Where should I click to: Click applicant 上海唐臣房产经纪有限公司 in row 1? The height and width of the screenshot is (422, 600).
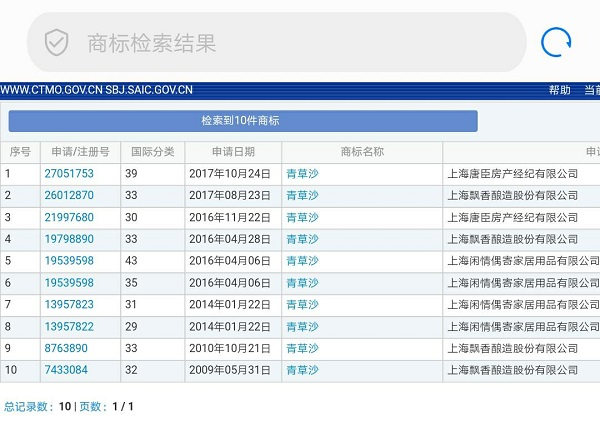pyautogui.click(x=513, y=174)
